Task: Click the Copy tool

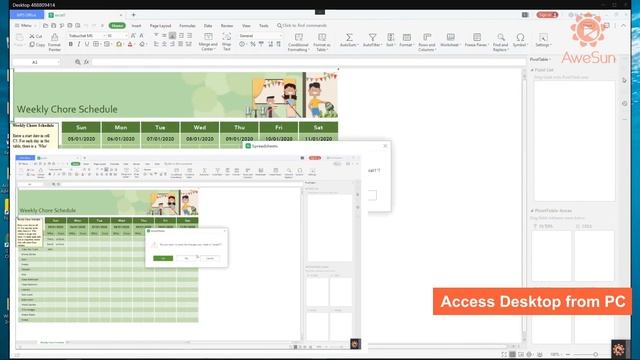Action: coord(37,44)
